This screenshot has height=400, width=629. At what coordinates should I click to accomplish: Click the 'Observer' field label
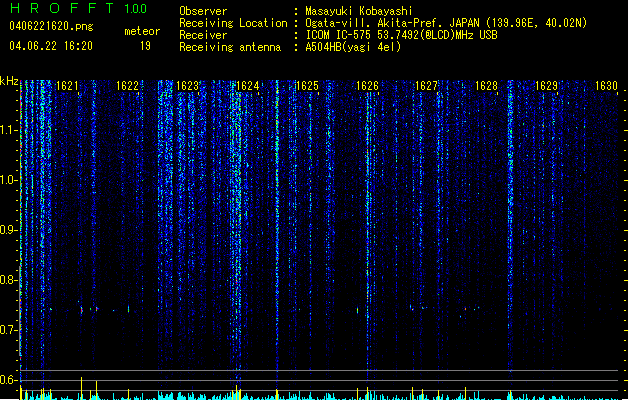pos(203,11)
